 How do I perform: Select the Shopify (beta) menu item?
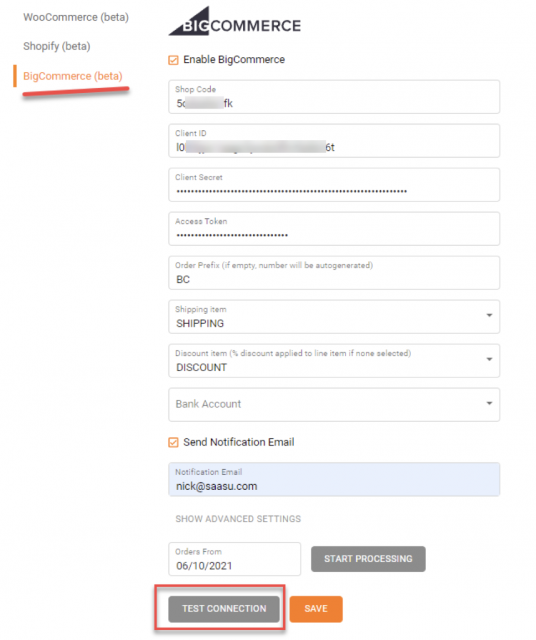point(57,46)
